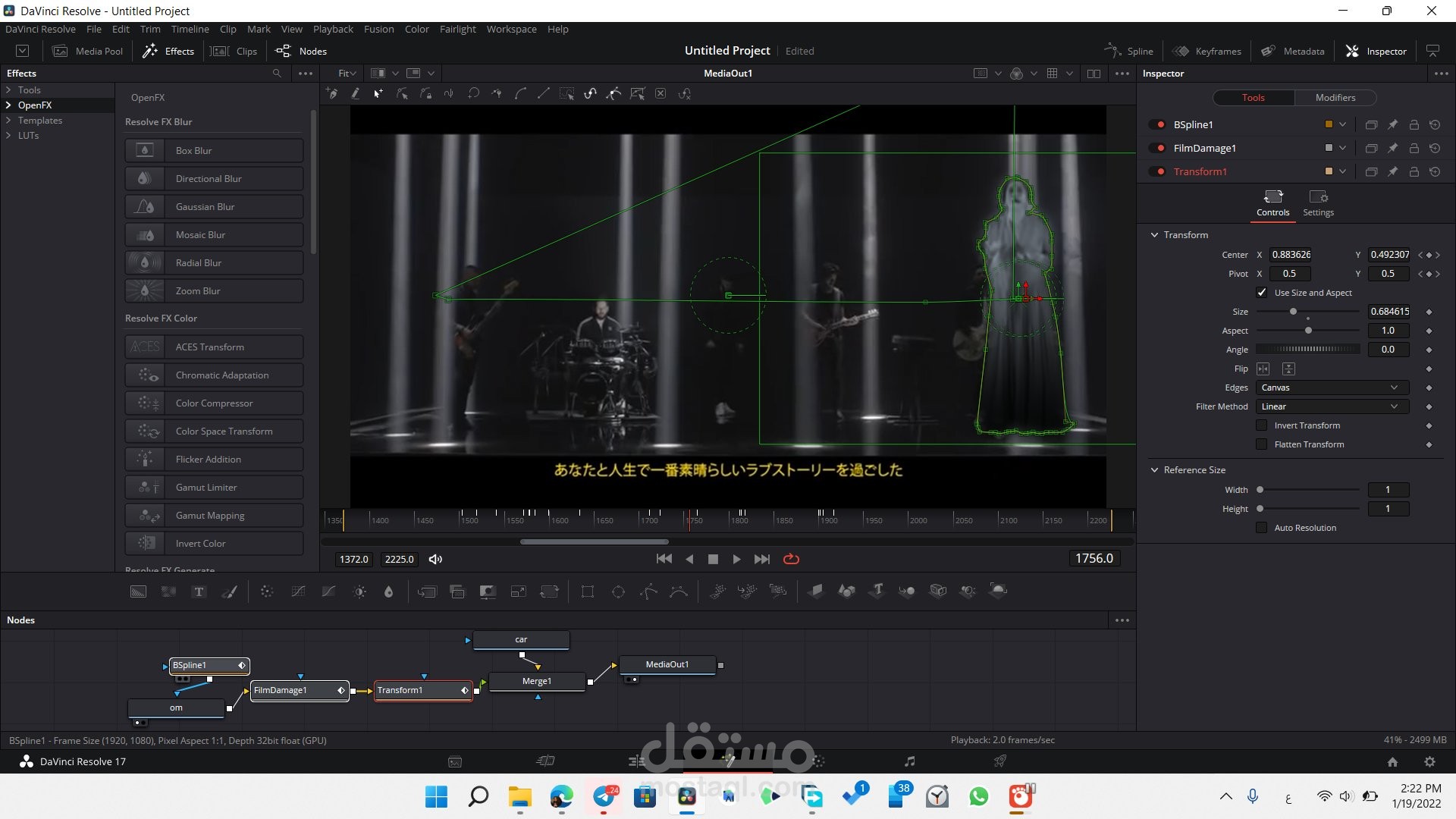Uncheck Use Size and Aspect
Screen dimensions: 1456x819
click(1262, 293)
